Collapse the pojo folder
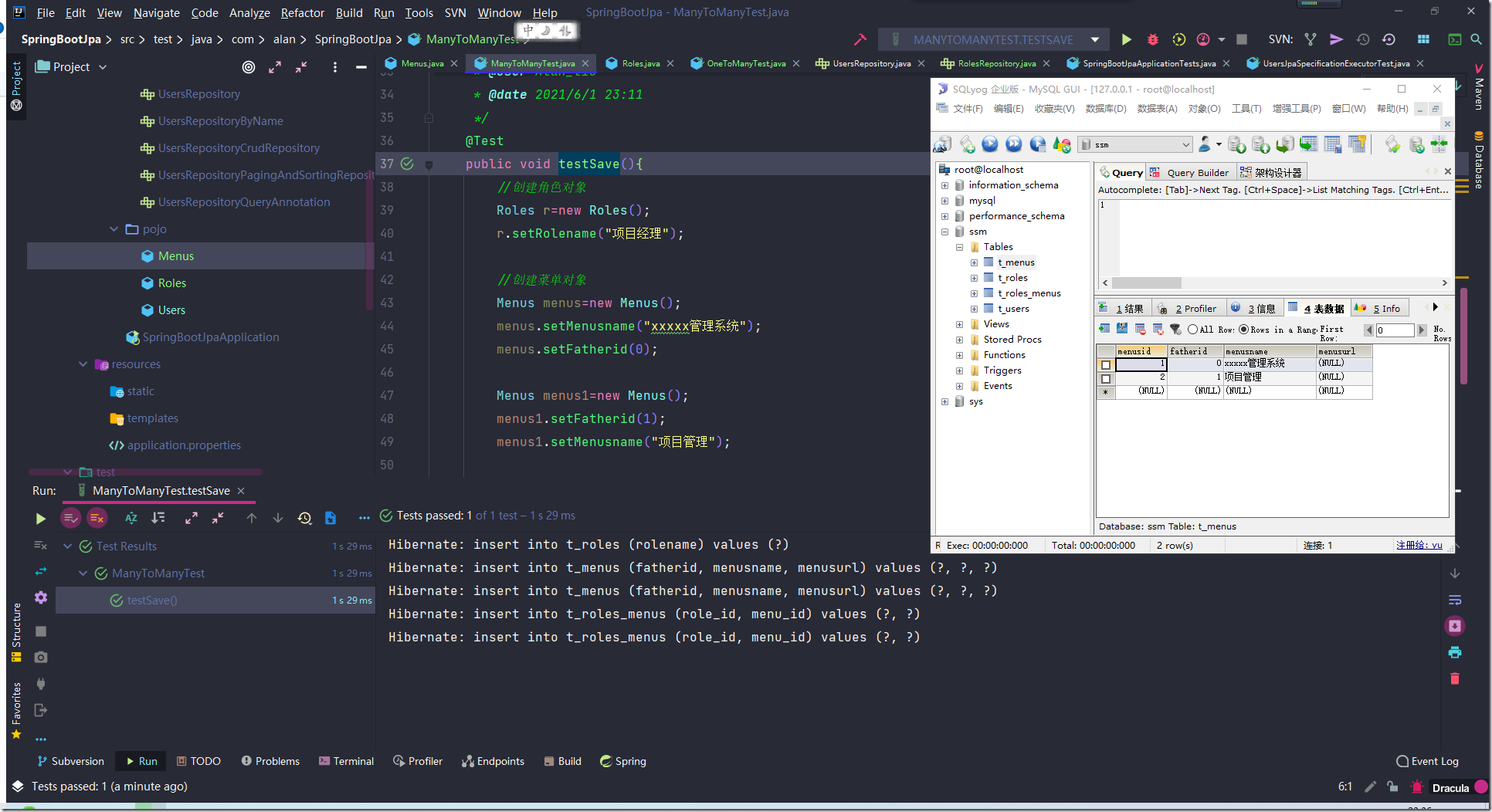 114,229
